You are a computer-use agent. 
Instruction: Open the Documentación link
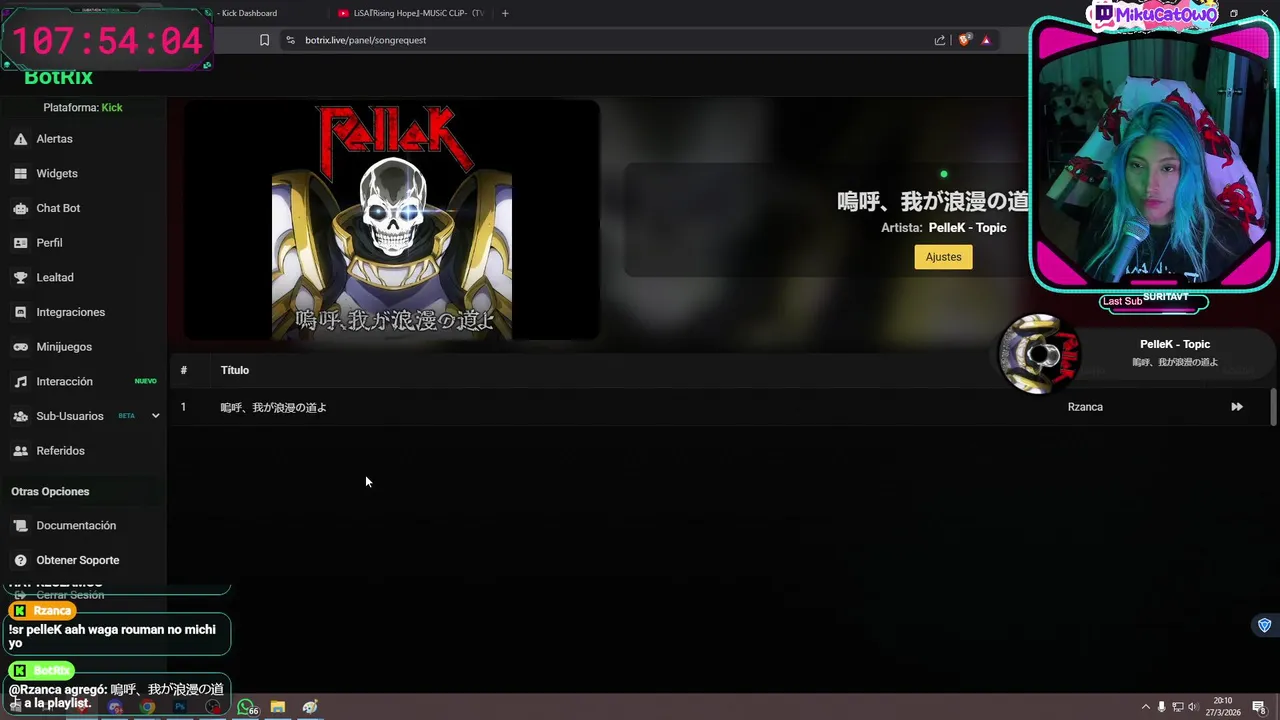click(76, 526)
